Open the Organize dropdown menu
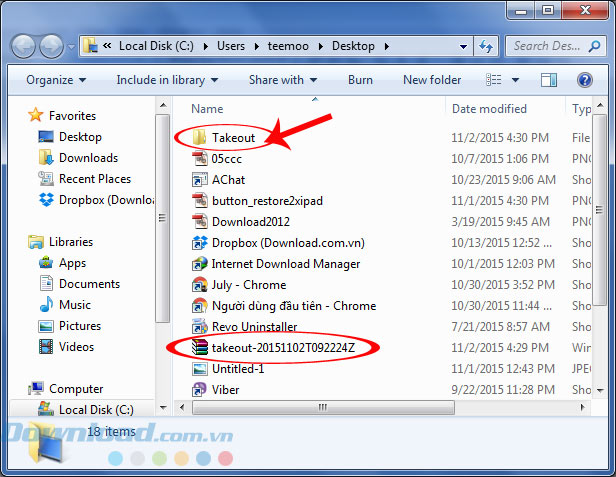 pos(56,80)
